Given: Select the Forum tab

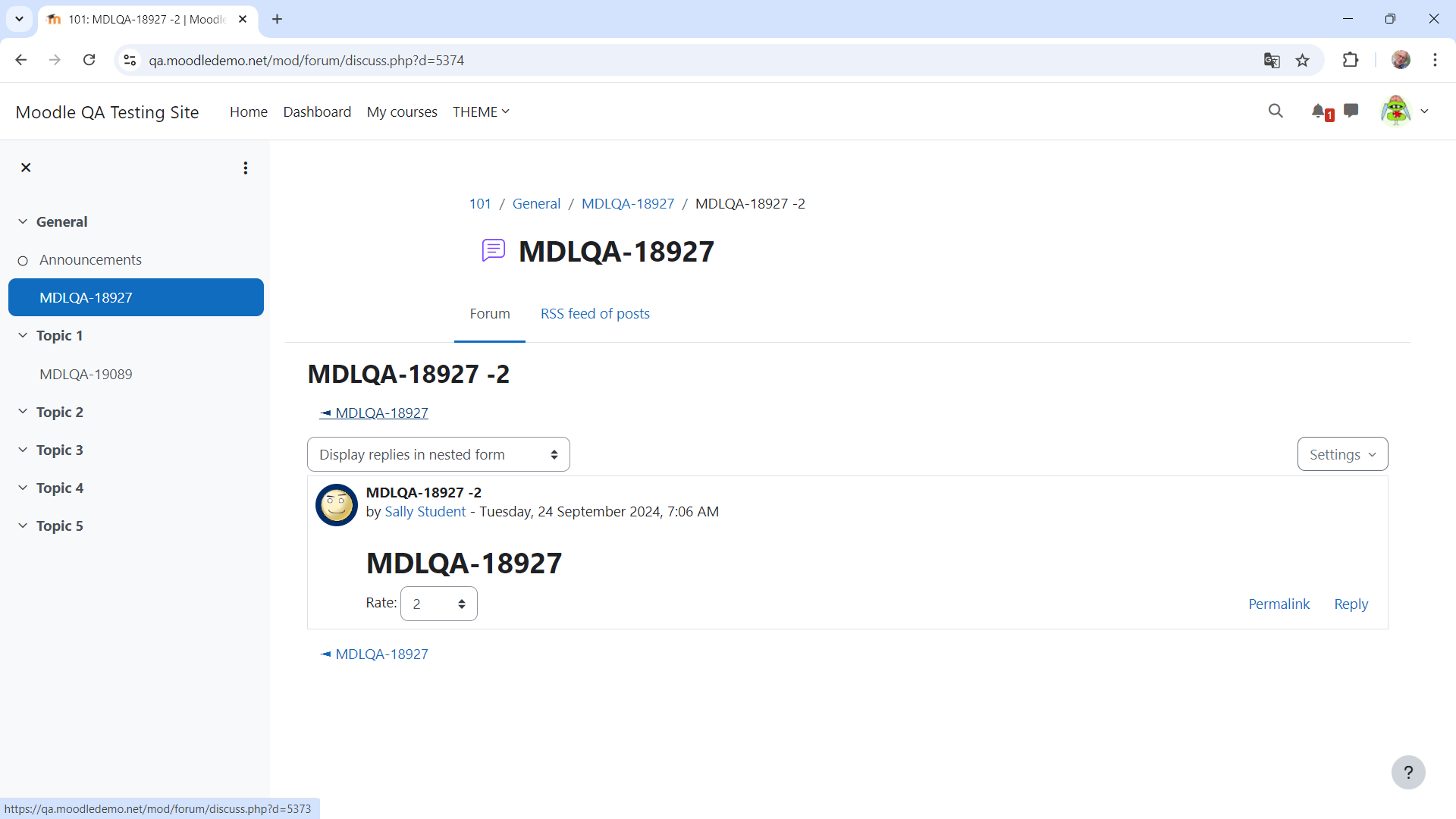Looking at the screenshot, I should coord(490,314).
